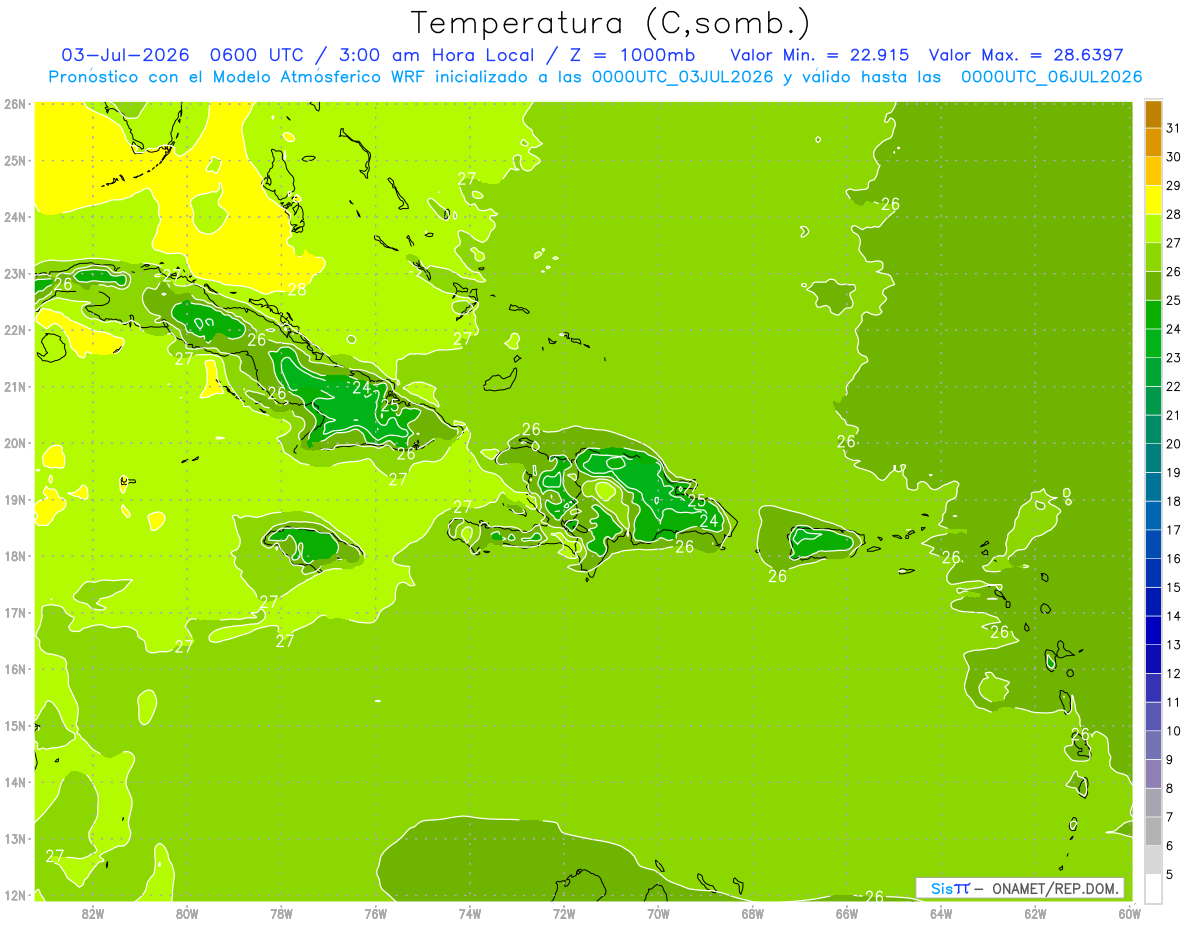Click the date '03-Jul-2026' in the subtitle
The height and width of the screenshot is (927, 1200).
(x=125, y=55)
